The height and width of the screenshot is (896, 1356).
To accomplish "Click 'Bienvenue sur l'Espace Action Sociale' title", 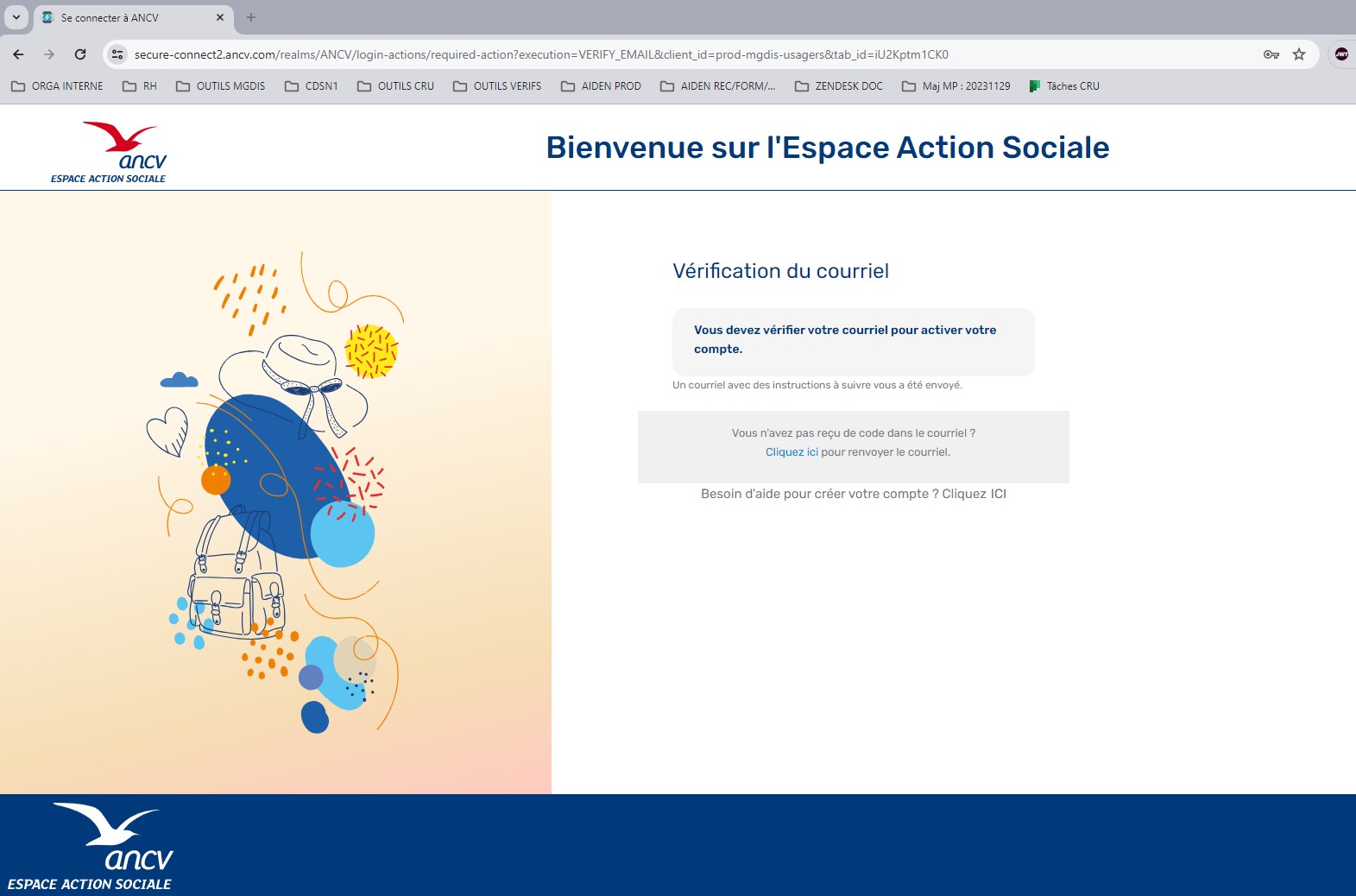I will [828, 148].
